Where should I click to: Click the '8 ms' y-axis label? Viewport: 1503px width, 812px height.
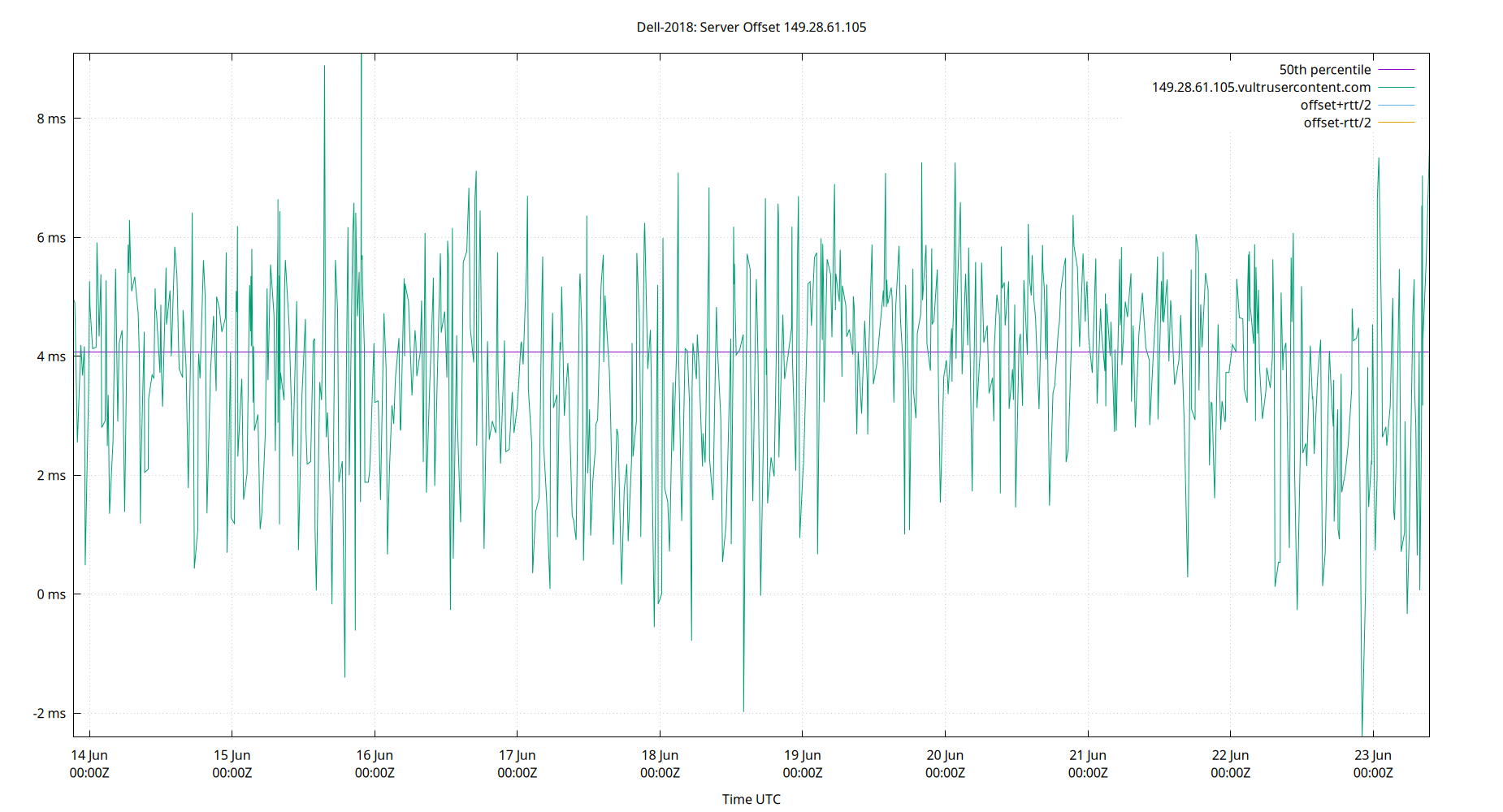(x=51, y=119)
